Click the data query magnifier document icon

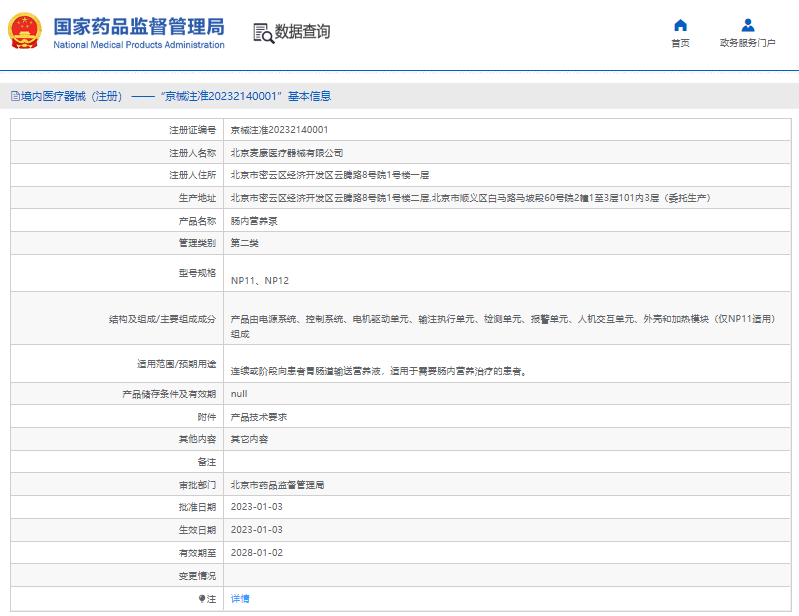[x=263, y=33]
